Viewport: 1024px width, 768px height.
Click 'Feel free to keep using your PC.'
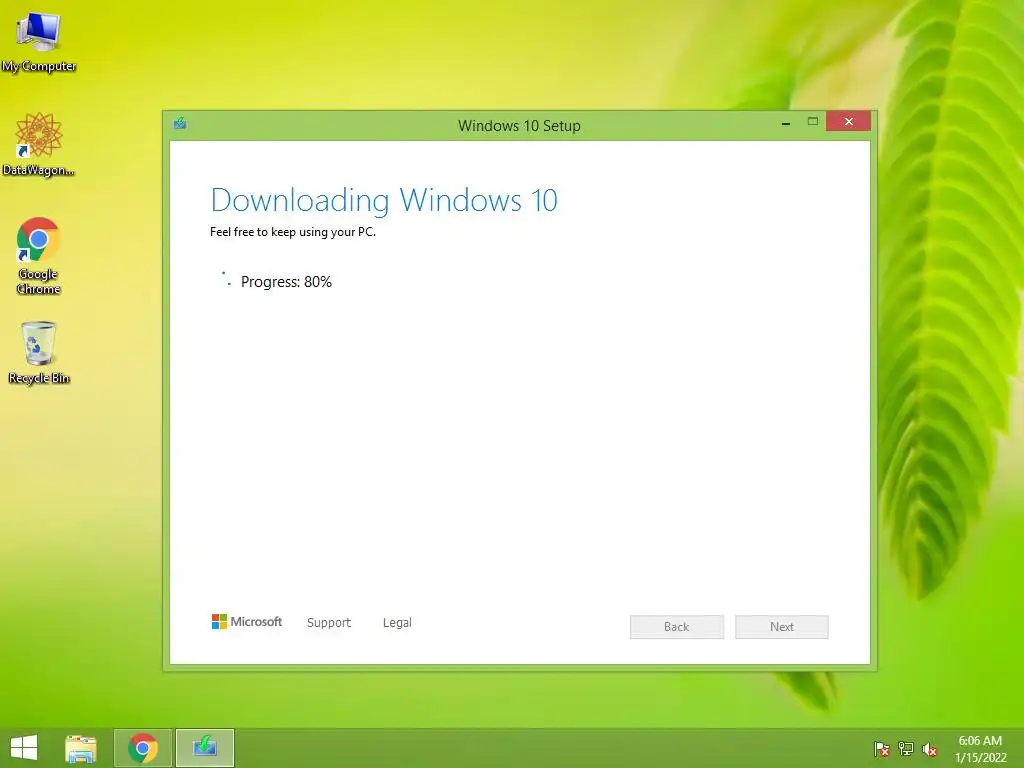click(x=293, y=232)
